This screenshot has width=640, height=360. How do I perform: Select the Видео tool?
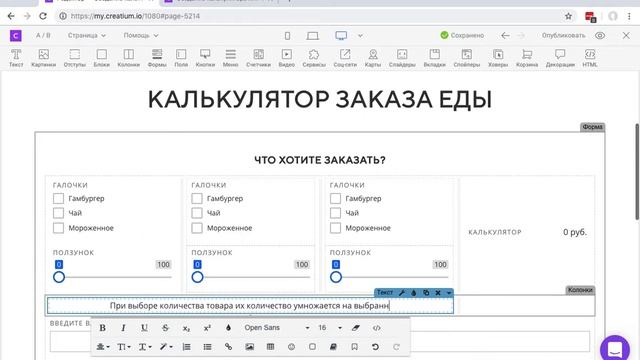287,58
